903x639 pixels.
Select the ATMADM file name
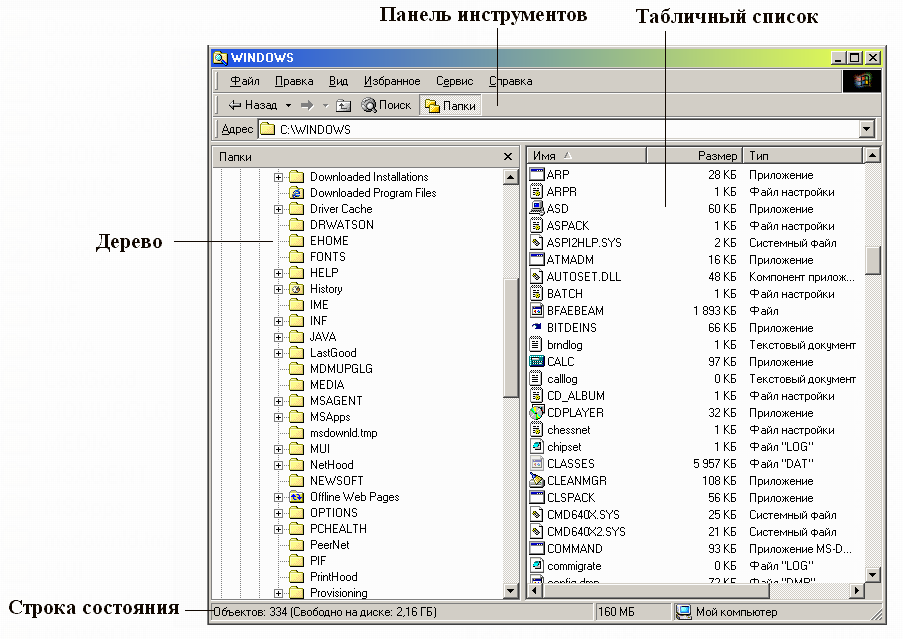point(570,260)
